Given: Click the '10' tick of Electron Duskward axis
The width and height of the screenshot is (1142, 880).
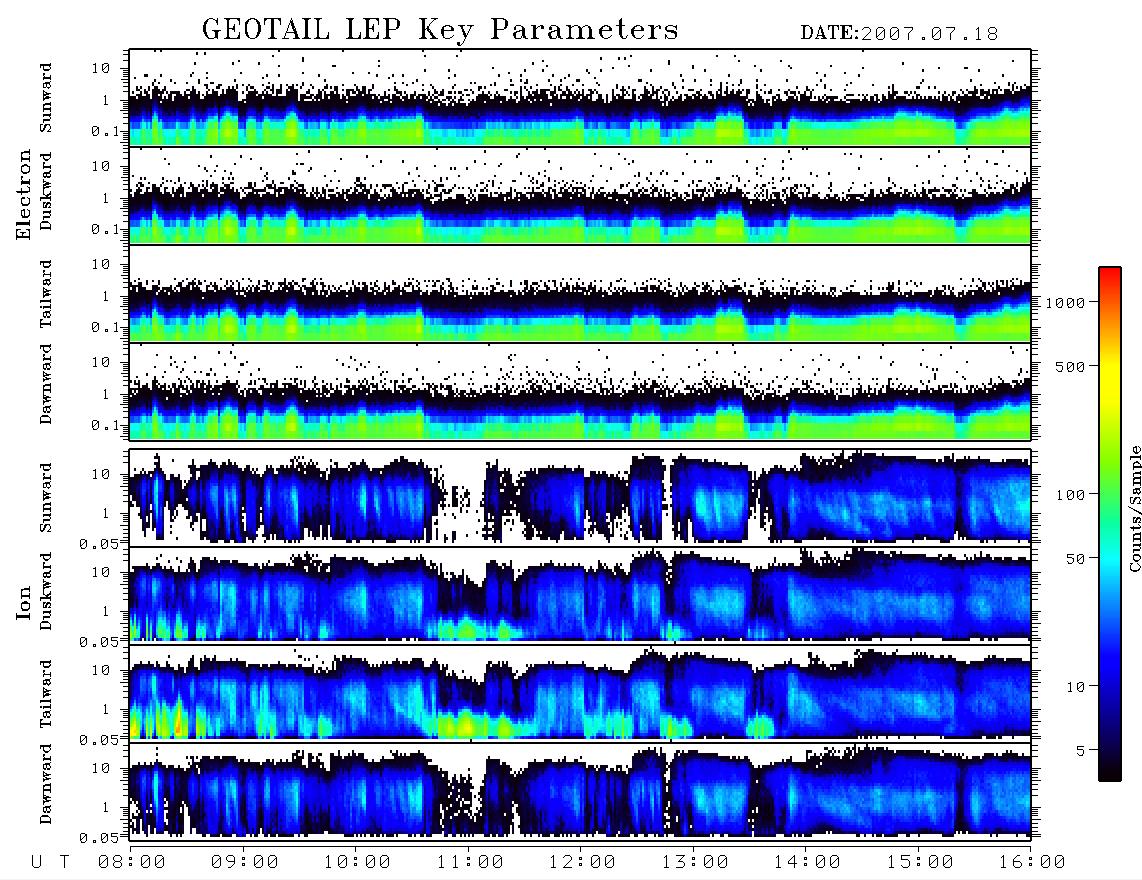Looking at the screenshot, I should [101, 166].
